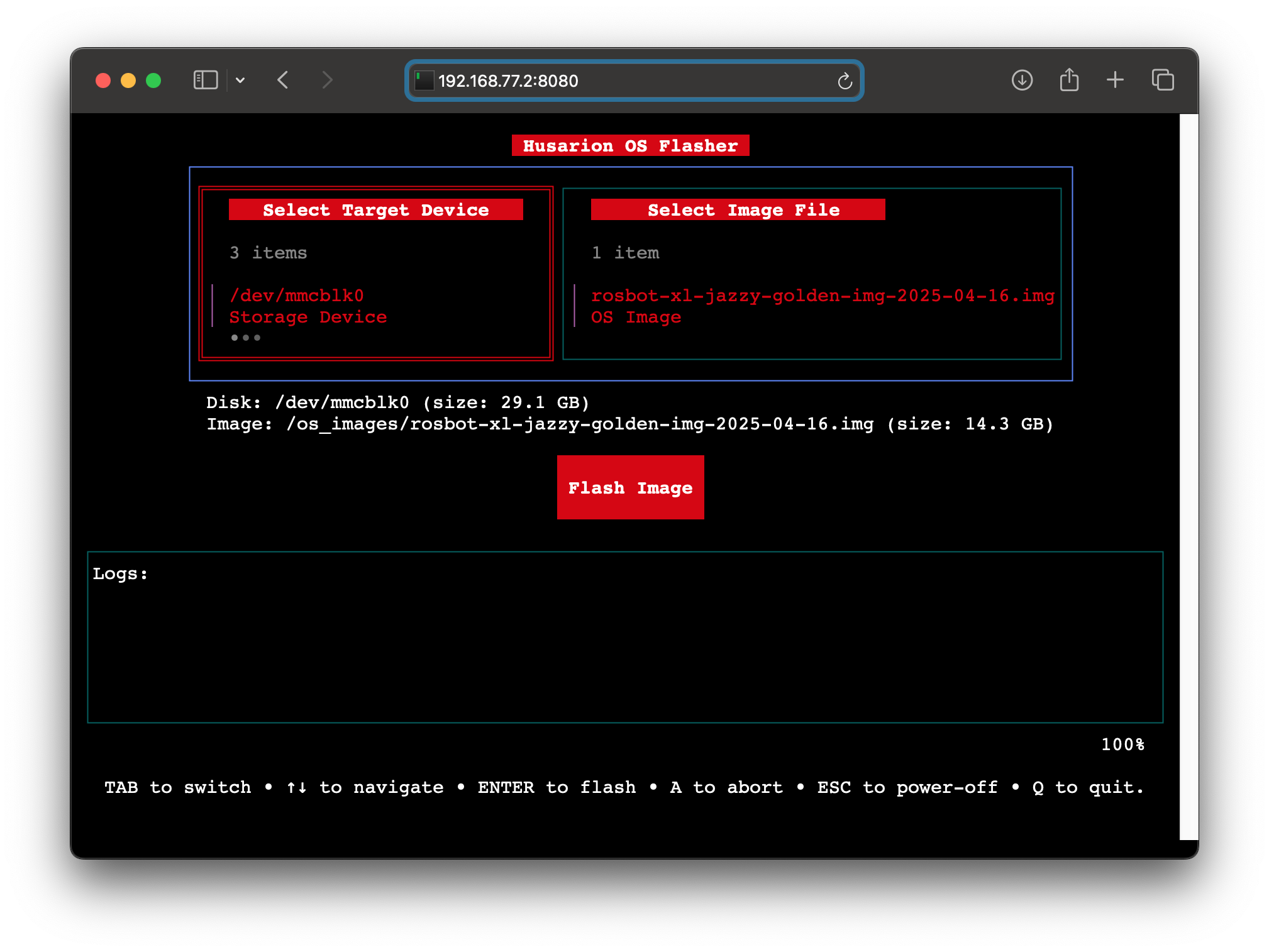
Task: Click the Image: /os_images path line
Action: 630,424
